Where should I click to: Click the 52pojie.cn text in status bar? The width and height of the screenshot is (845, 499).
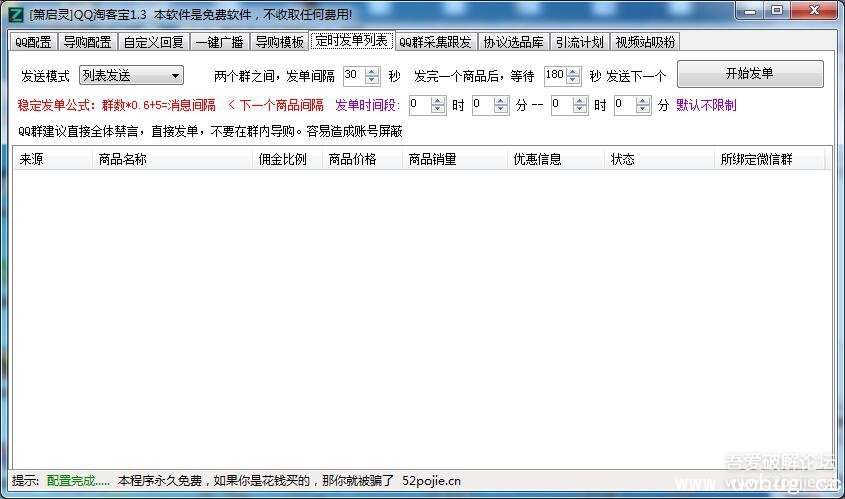pyautogui.click(x=432, y=481)
